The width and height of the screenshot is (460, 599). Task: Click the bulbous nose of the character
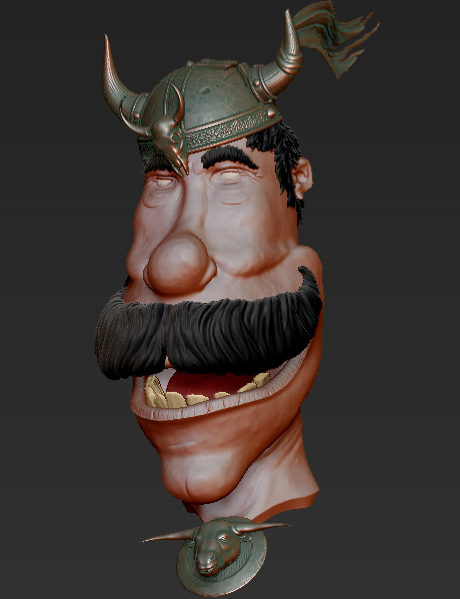(180, 264)
